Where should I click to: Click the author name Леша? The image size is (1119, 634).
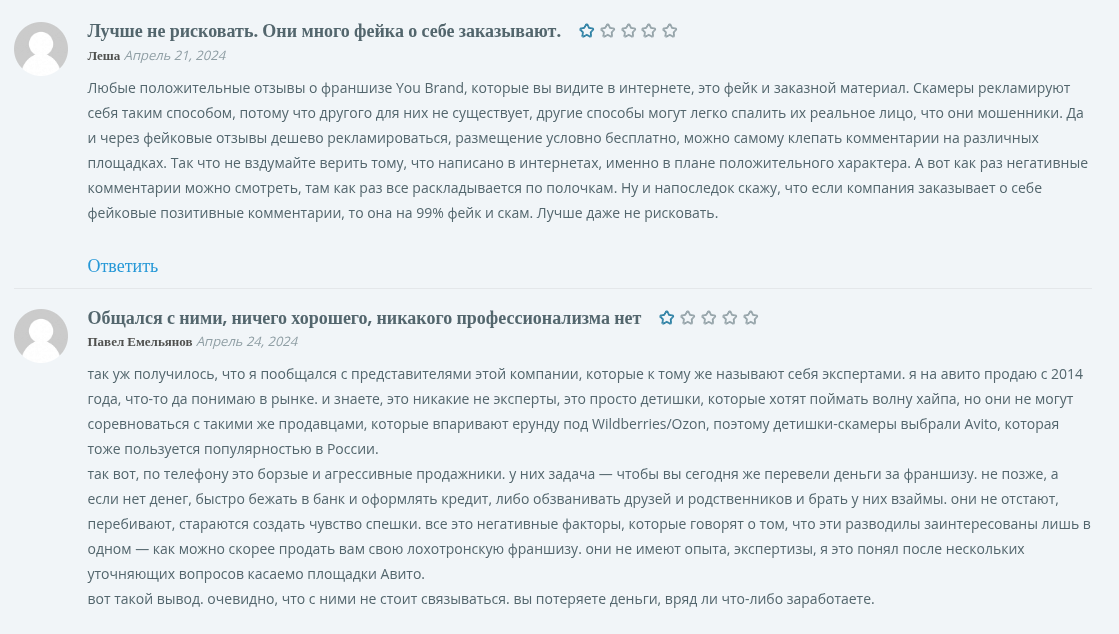point(103,56)
